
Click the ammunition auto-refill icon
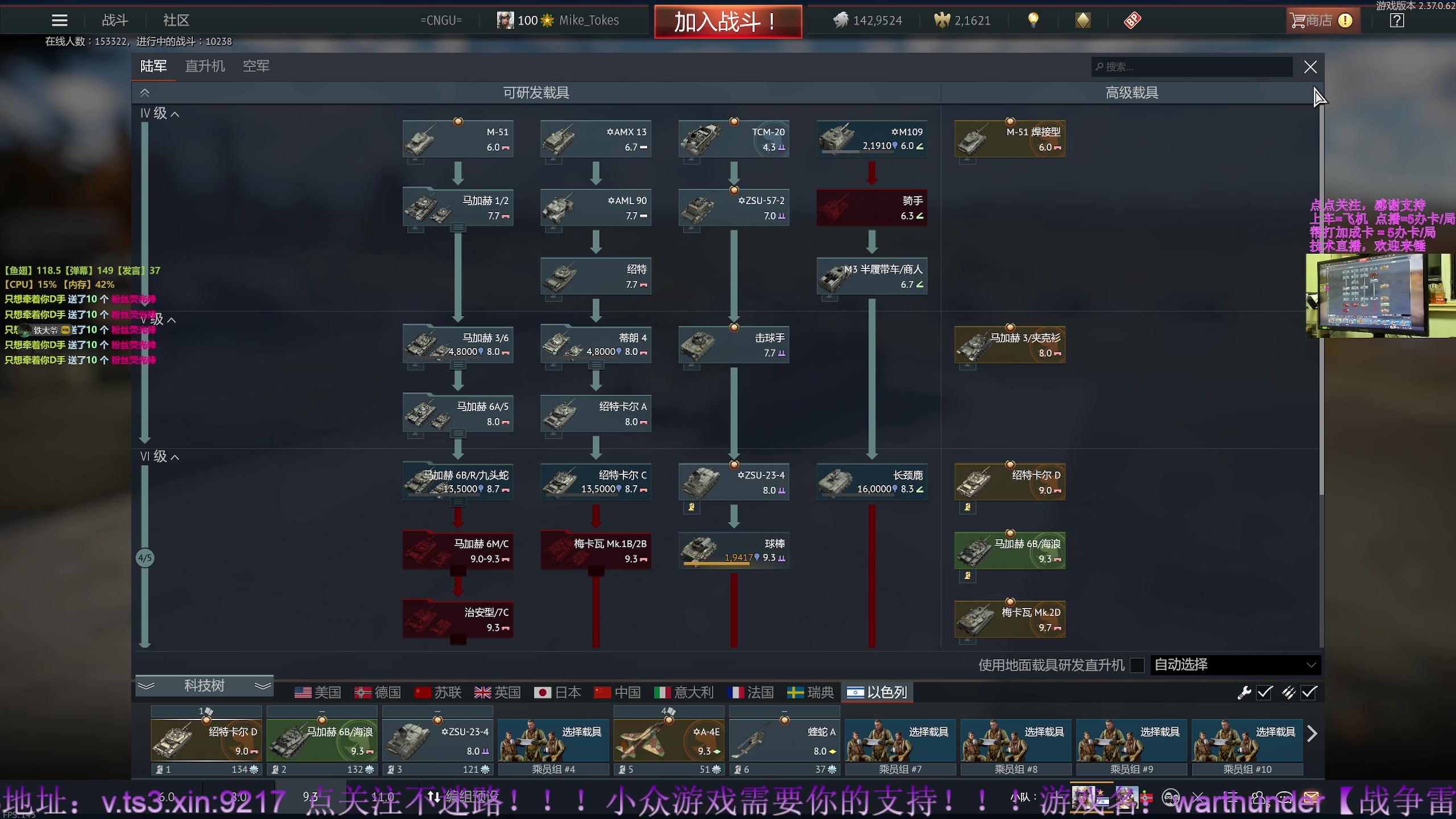[1289, 692]
